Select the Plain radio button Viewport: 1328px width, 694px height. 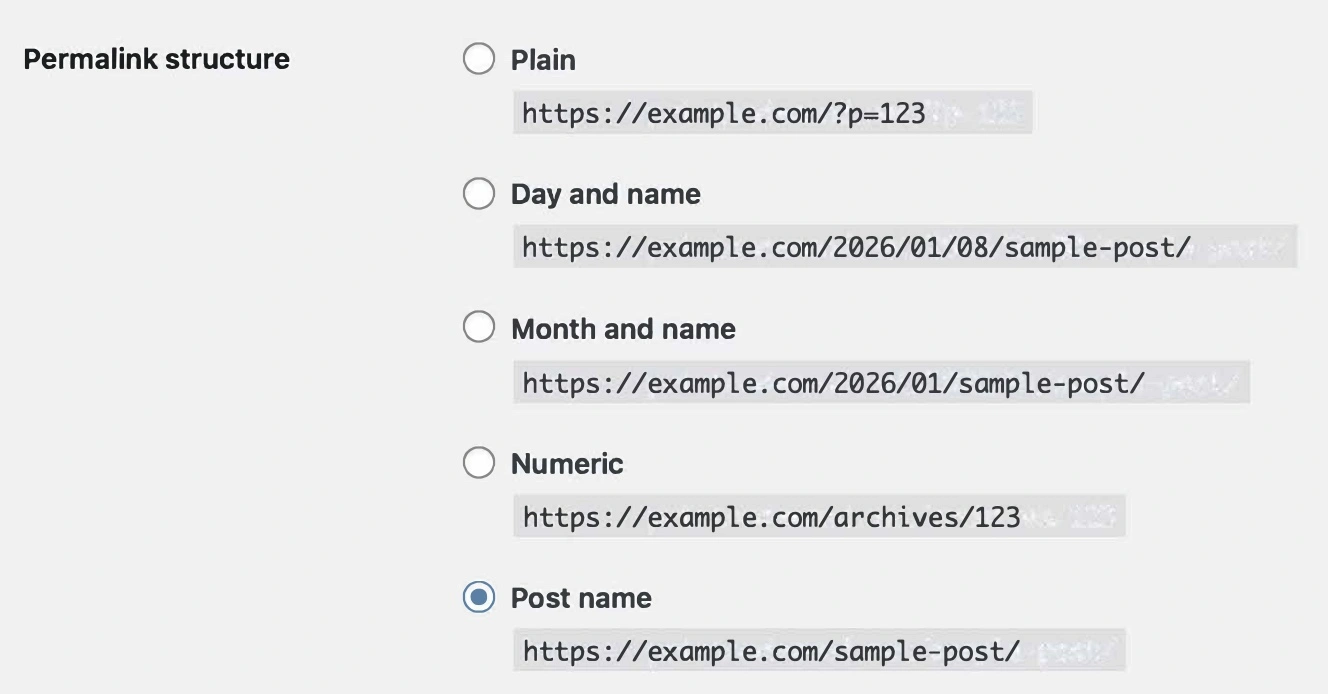(479, 59)
